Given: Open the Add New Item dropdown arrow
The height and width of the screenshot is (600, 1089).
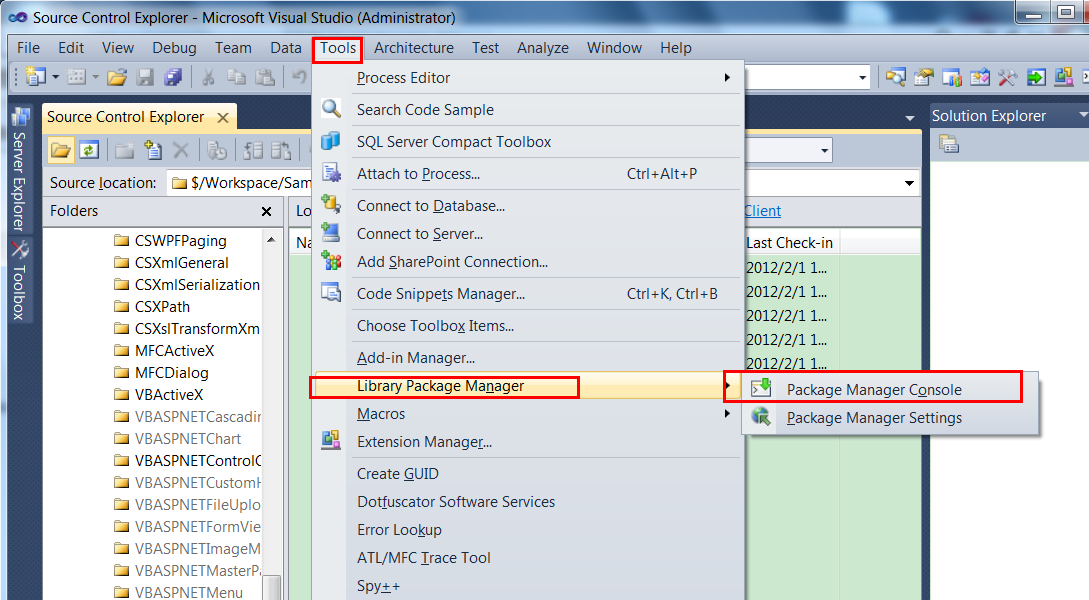Looking at the screenshot, I should 96,77.
